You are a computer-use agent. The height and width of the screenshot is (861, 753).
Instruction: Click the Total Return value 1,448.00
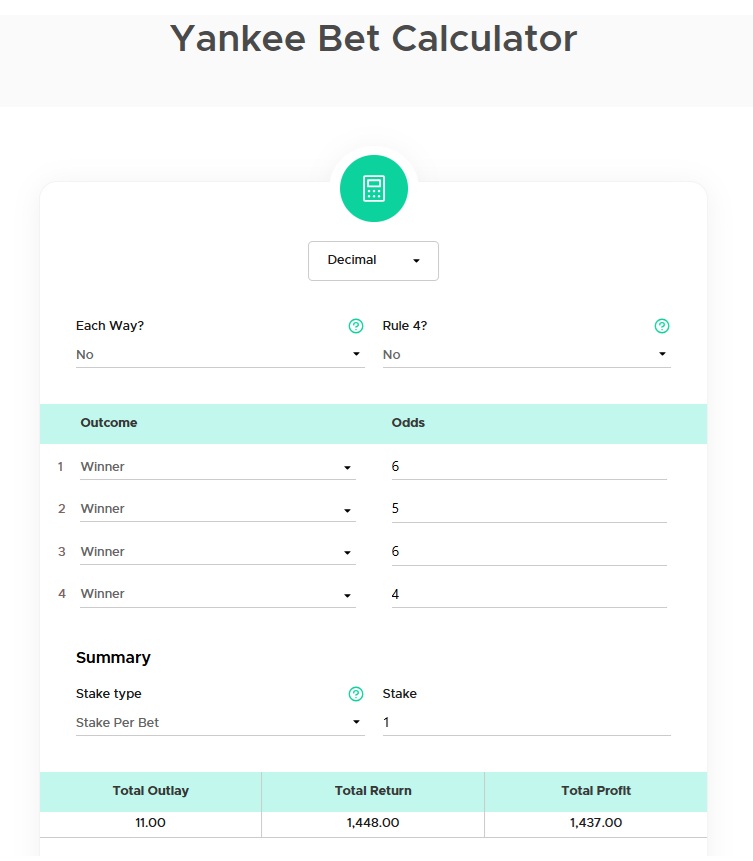tap(373, 823)
